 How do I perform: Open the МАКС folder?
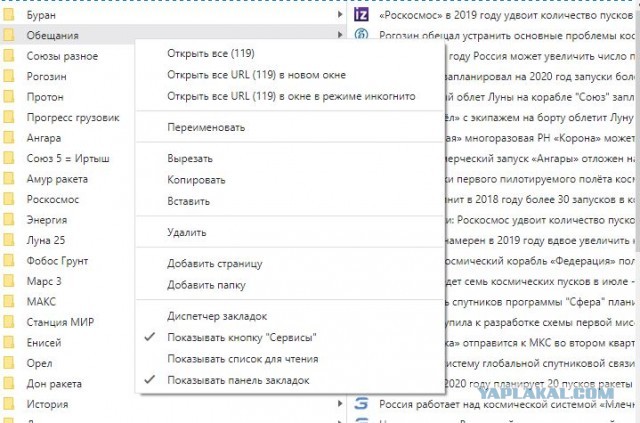pos(41,302)
